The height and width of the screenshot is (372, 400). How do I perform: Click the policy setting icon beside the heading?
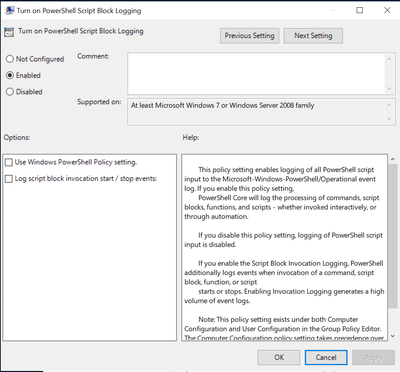coord(9,32)
